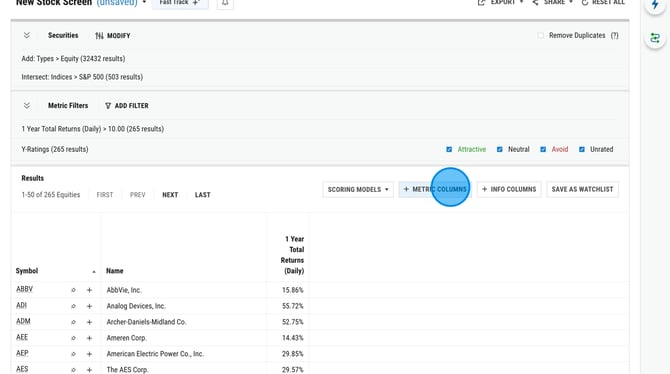The height and width of the screenshot is (374, 670).
Task: Go to the Next results page
Action: pos(170,195)
